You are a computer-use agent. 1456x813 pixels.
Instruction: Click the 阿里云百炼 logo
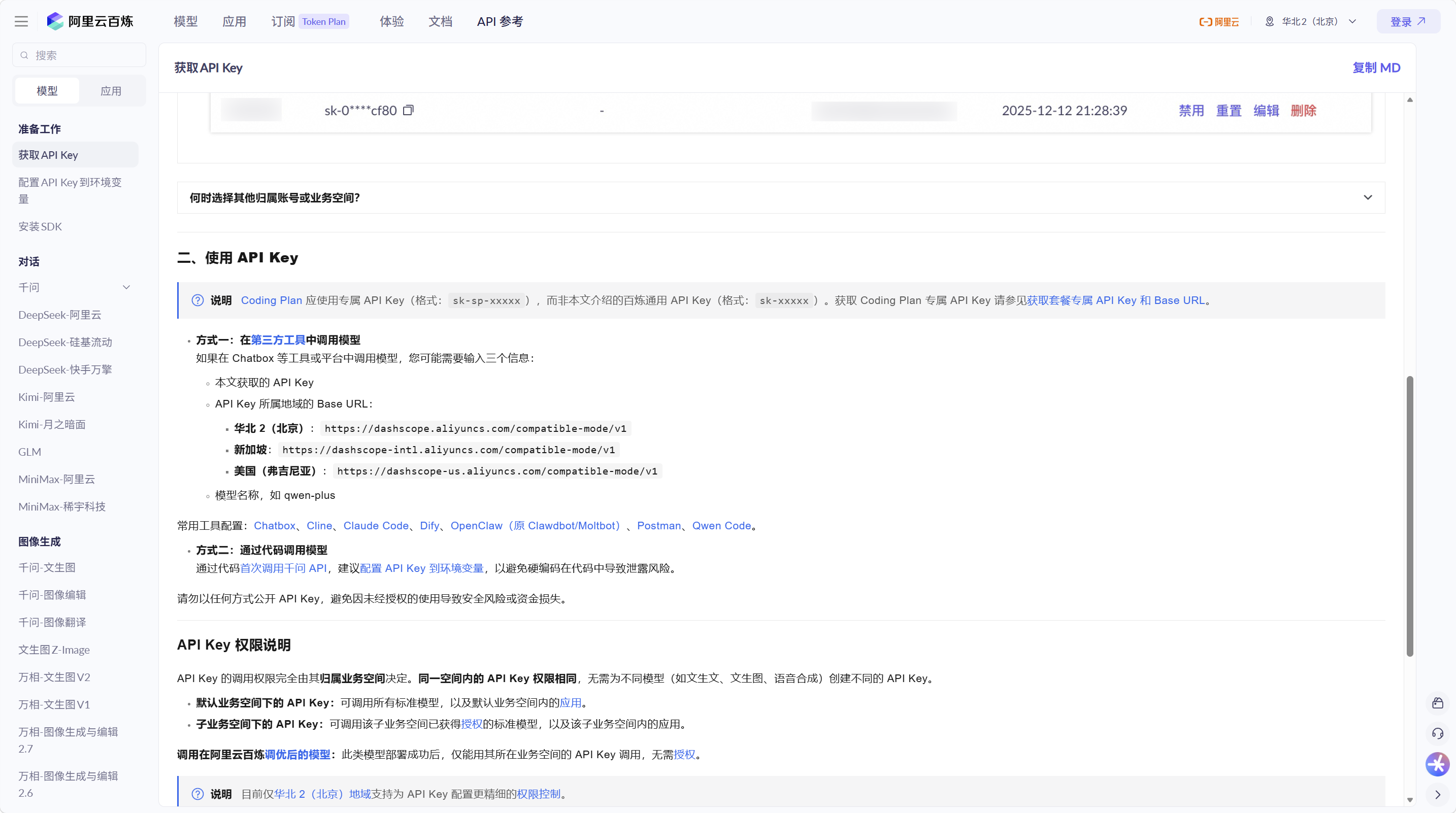pyautogui.click(x=90, y=21)
